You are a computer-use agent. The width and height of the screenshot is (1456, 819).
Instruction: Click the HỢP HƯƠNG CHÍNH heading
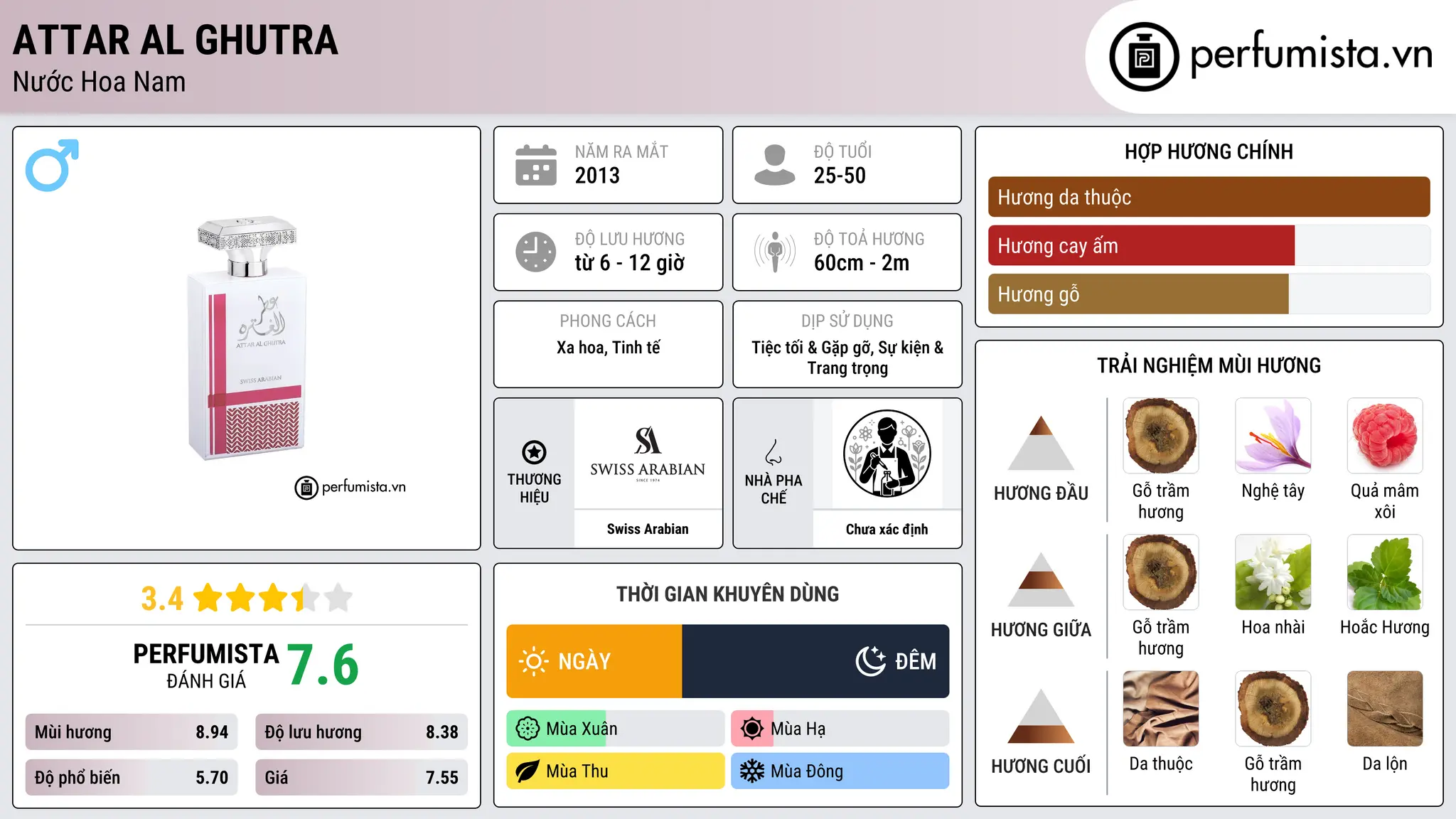click(1209, 151)
